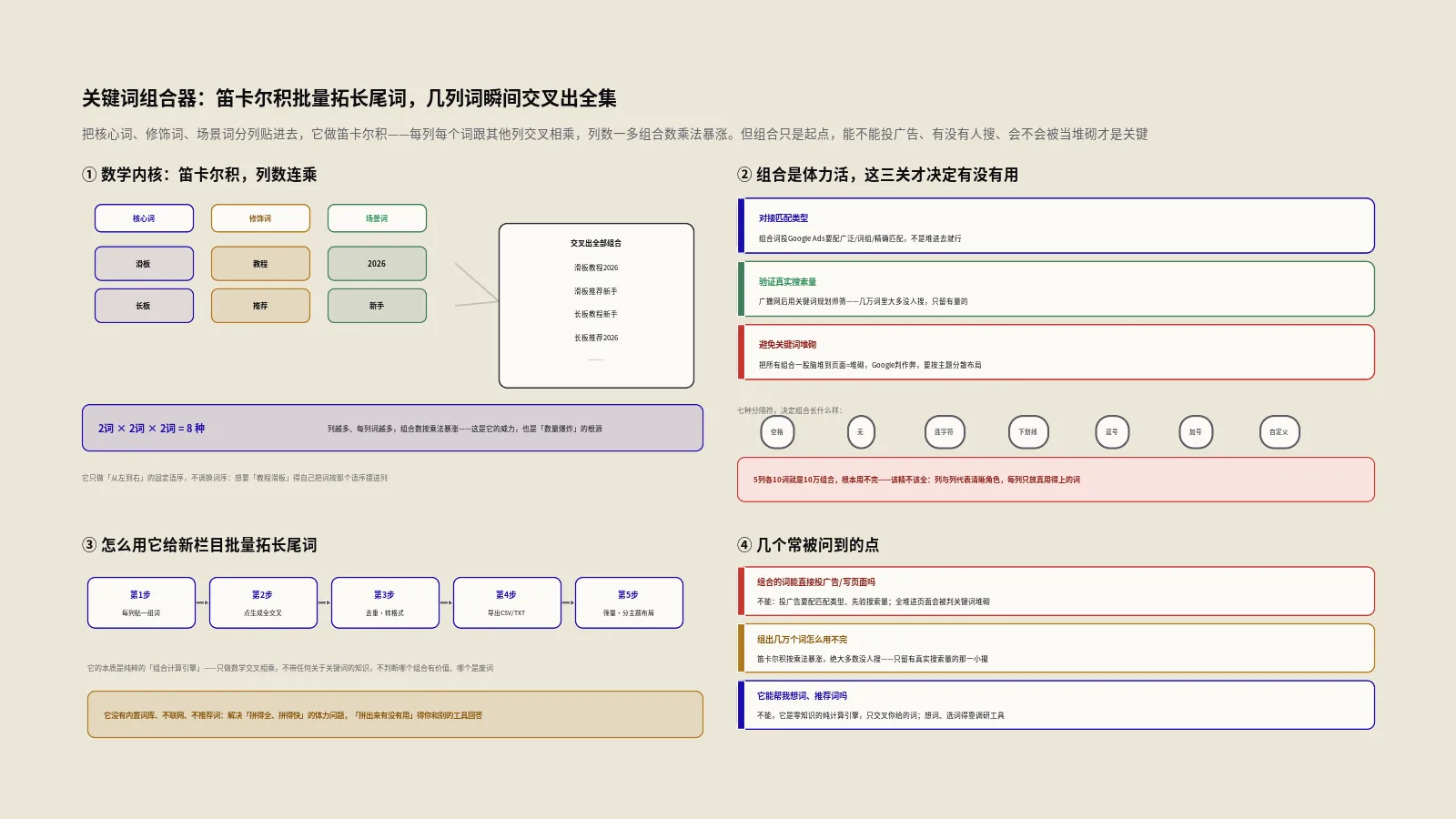
Task: Click the tan note box 它没有内置词库
Action: pos(395,714)
